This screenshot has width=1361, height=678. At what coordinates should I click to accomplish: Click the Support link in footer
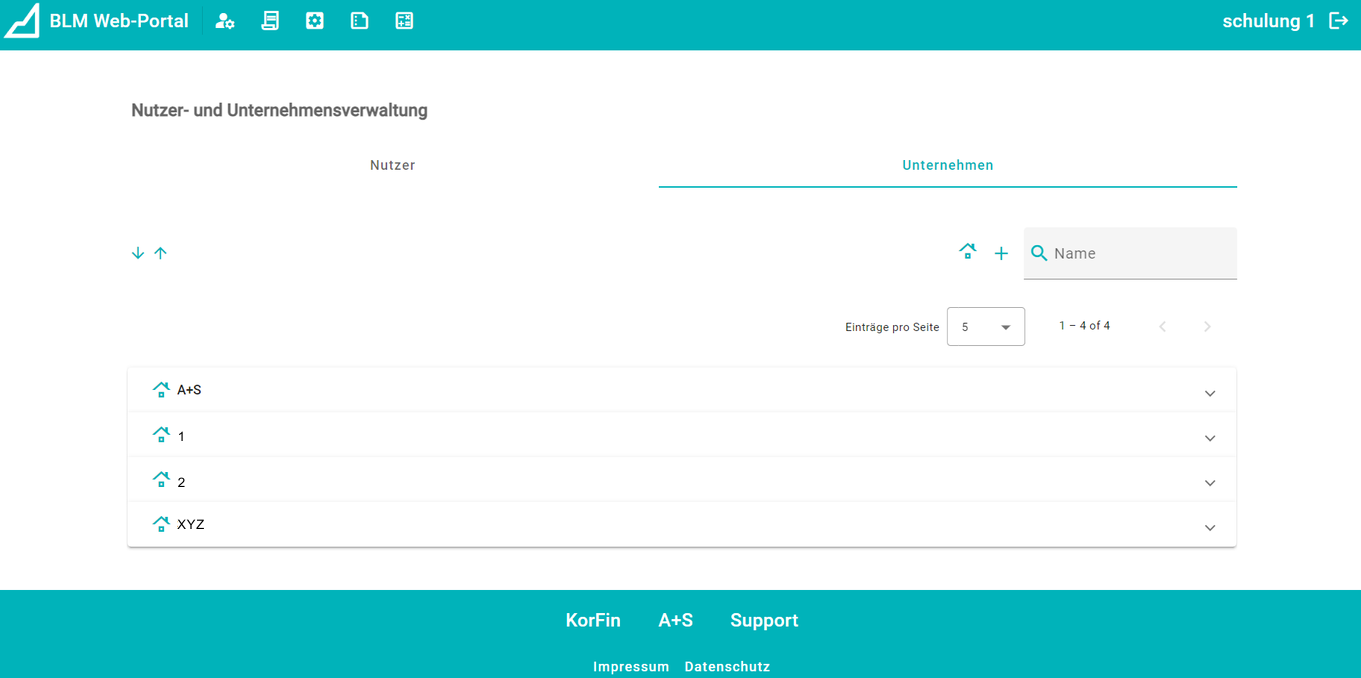click(764, 620)
